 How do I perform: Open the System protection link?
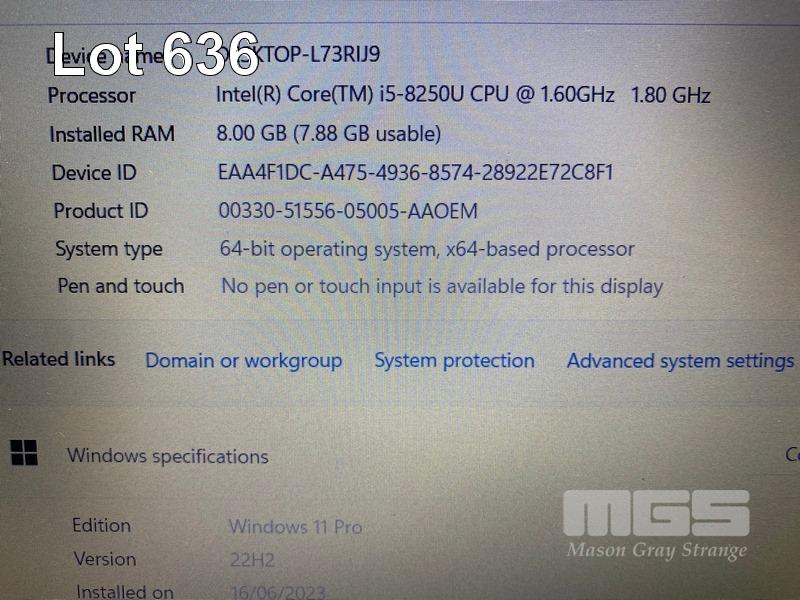pos(455,361)
